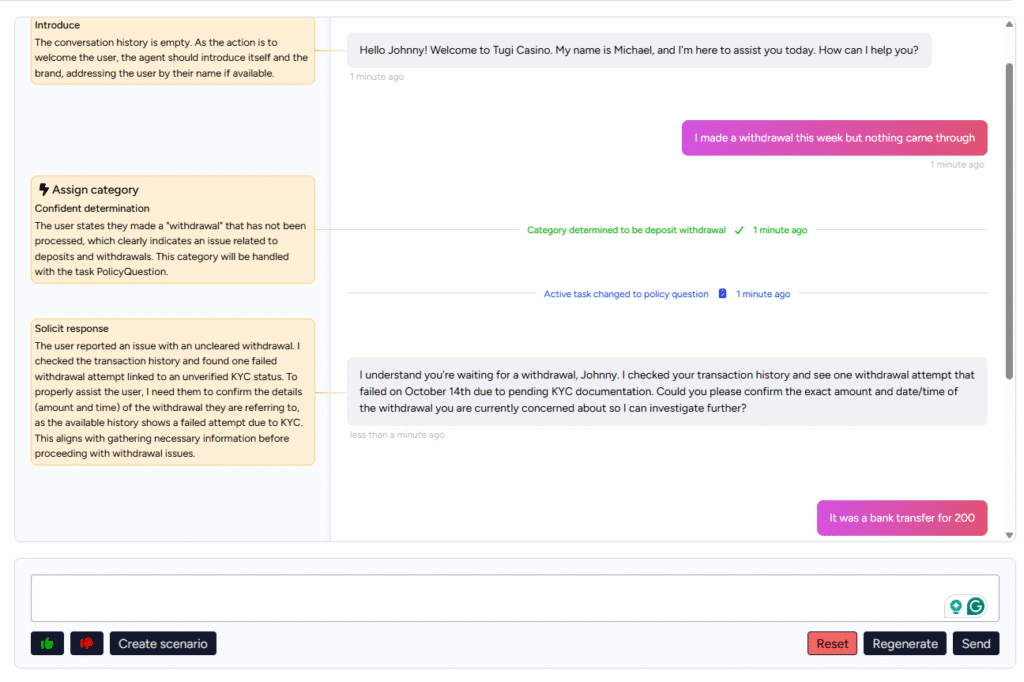Click the red Reset button

pos(832,644)
